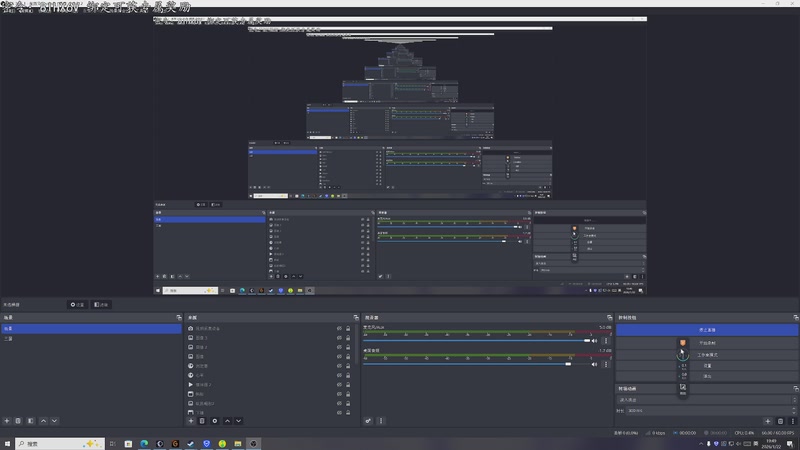Open the source Filters toolbar button
Image resolution: width=800 pixels, height=450 pixels.
point(101,305)
